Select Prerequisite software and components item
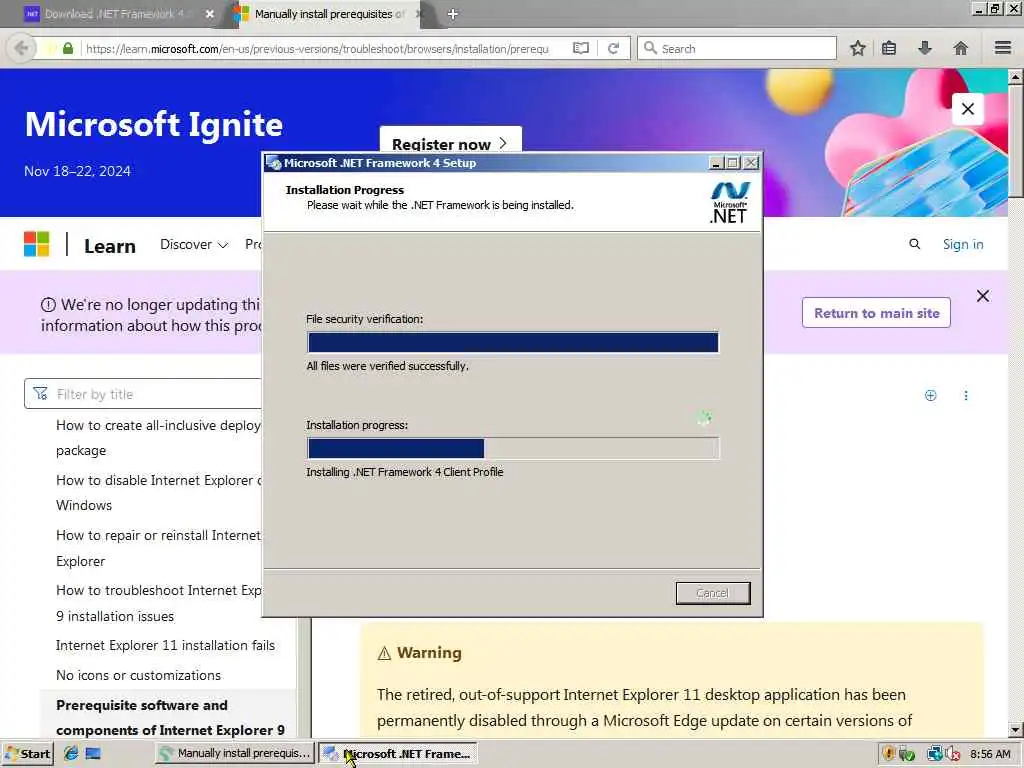The image size is (1024, 768). 170,717
